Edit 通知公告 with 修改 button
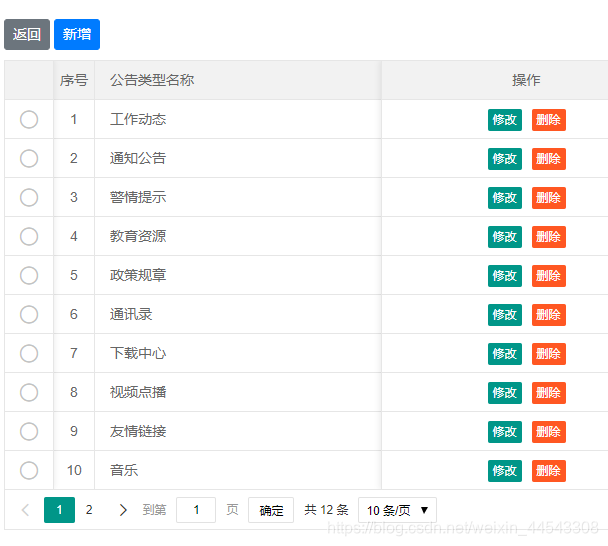 [505, 159]
